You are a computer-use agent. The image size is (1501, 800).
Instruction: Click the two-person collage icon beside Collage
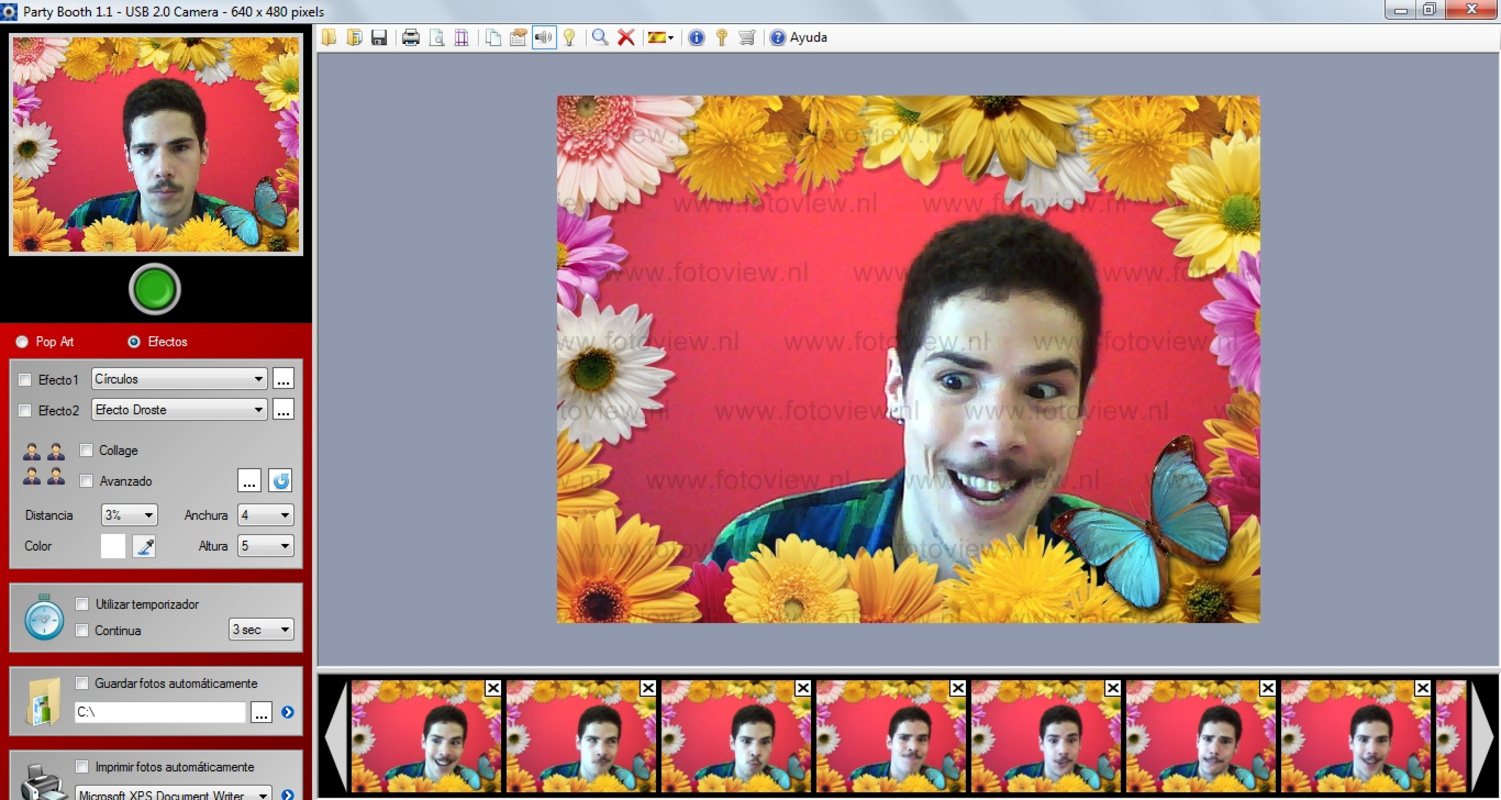[x=44, y=452]
